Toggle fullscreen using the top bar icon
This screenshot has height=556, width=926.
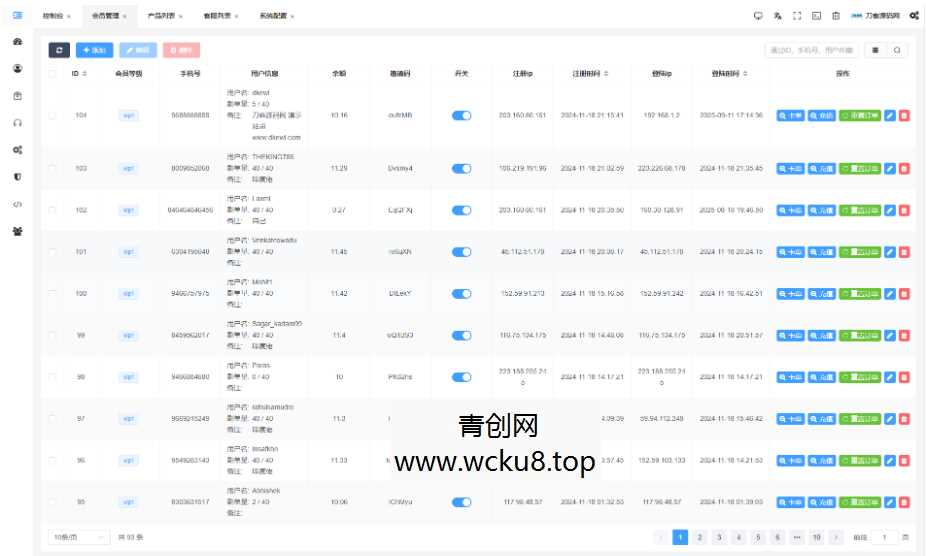click(x=797, y=16)
